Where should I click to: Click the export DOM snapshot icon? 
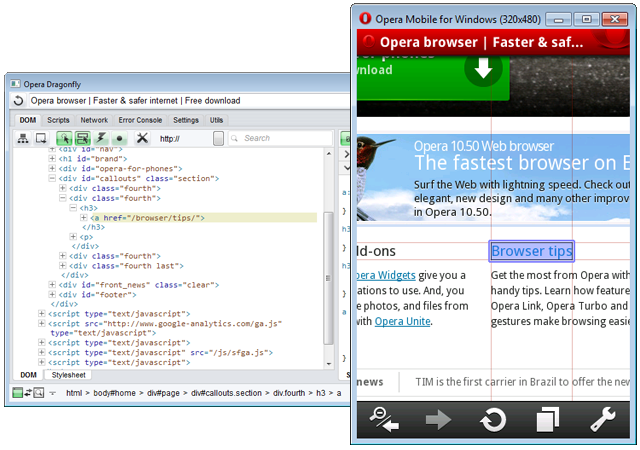(41, 138)
